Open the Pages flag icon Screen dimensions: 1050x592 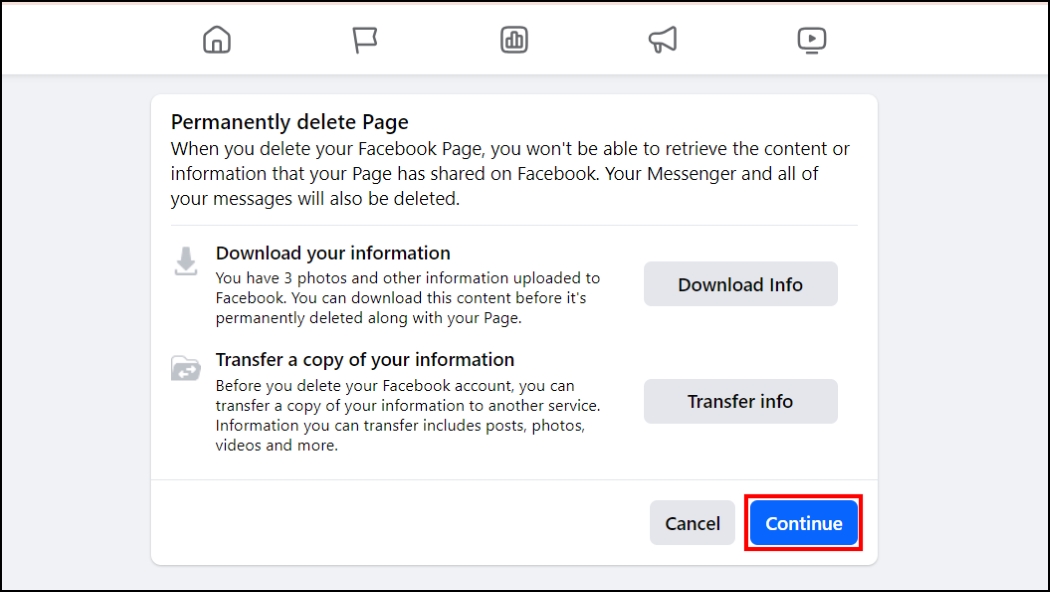tap(365, 38)
